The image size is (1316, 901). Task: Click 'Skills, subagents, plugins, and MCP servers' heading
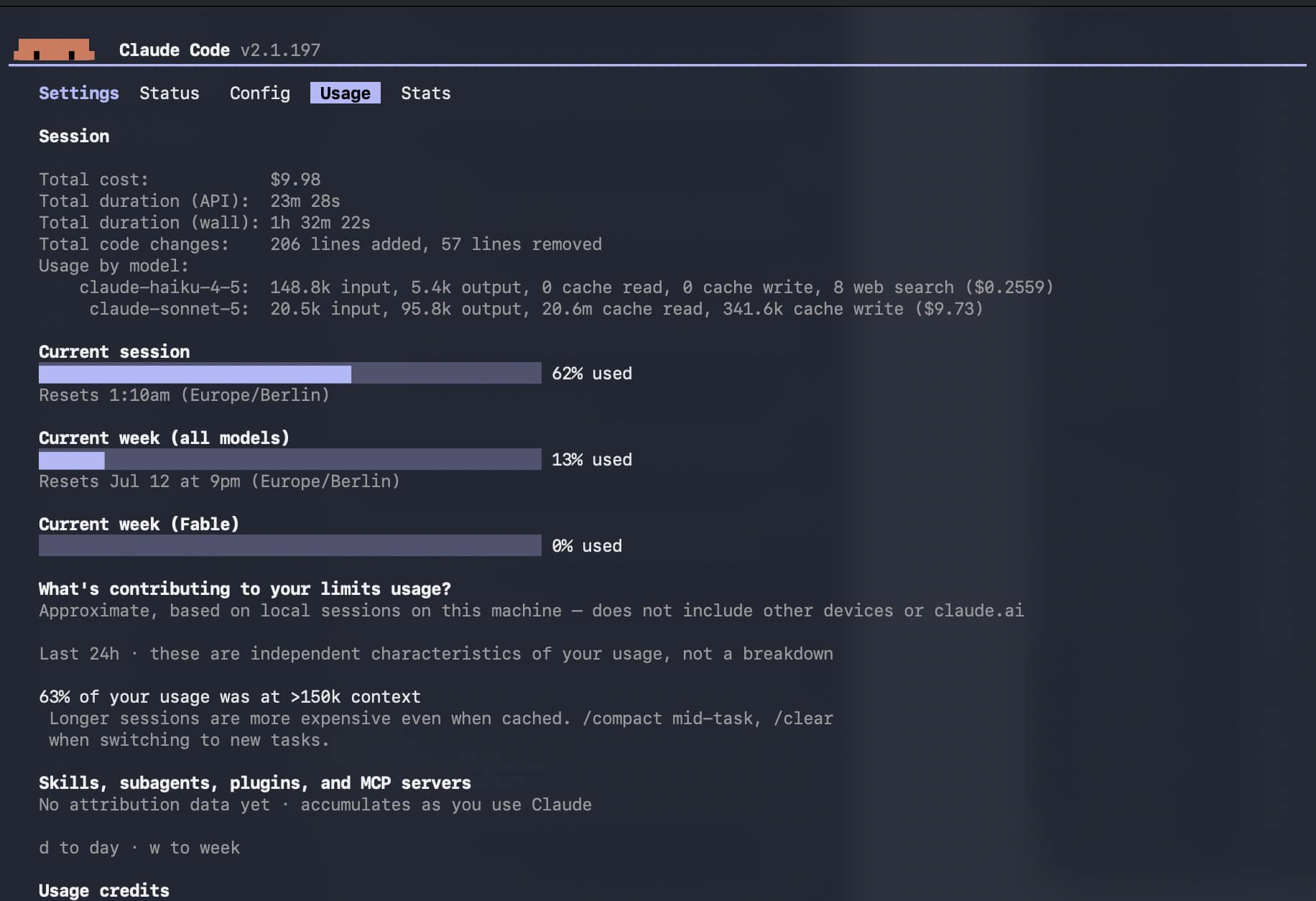(255, 783)
